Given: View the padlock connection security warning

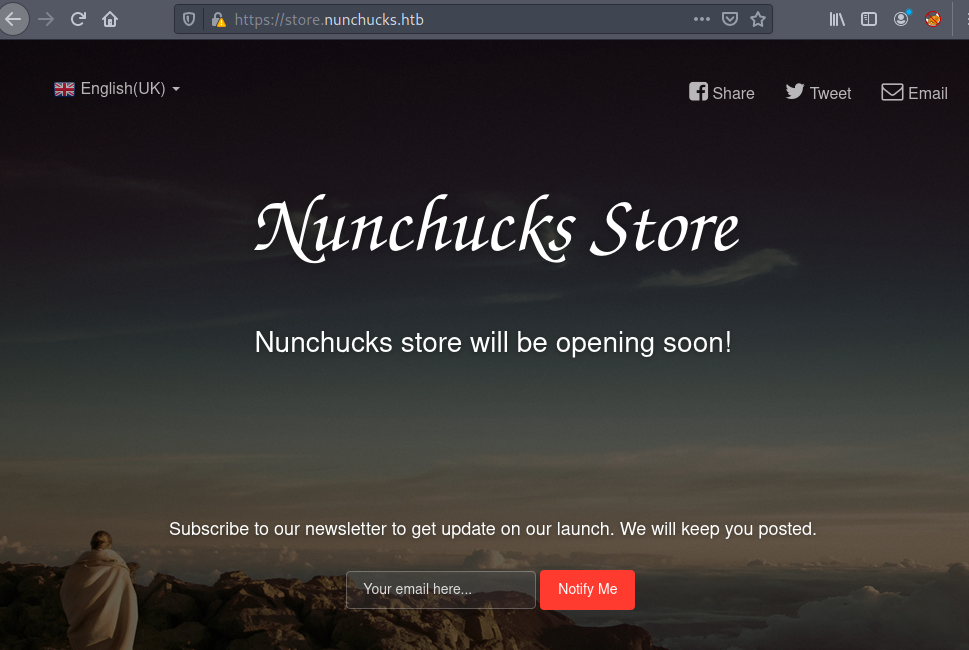Looking at the screenshot, I should 218,19.
